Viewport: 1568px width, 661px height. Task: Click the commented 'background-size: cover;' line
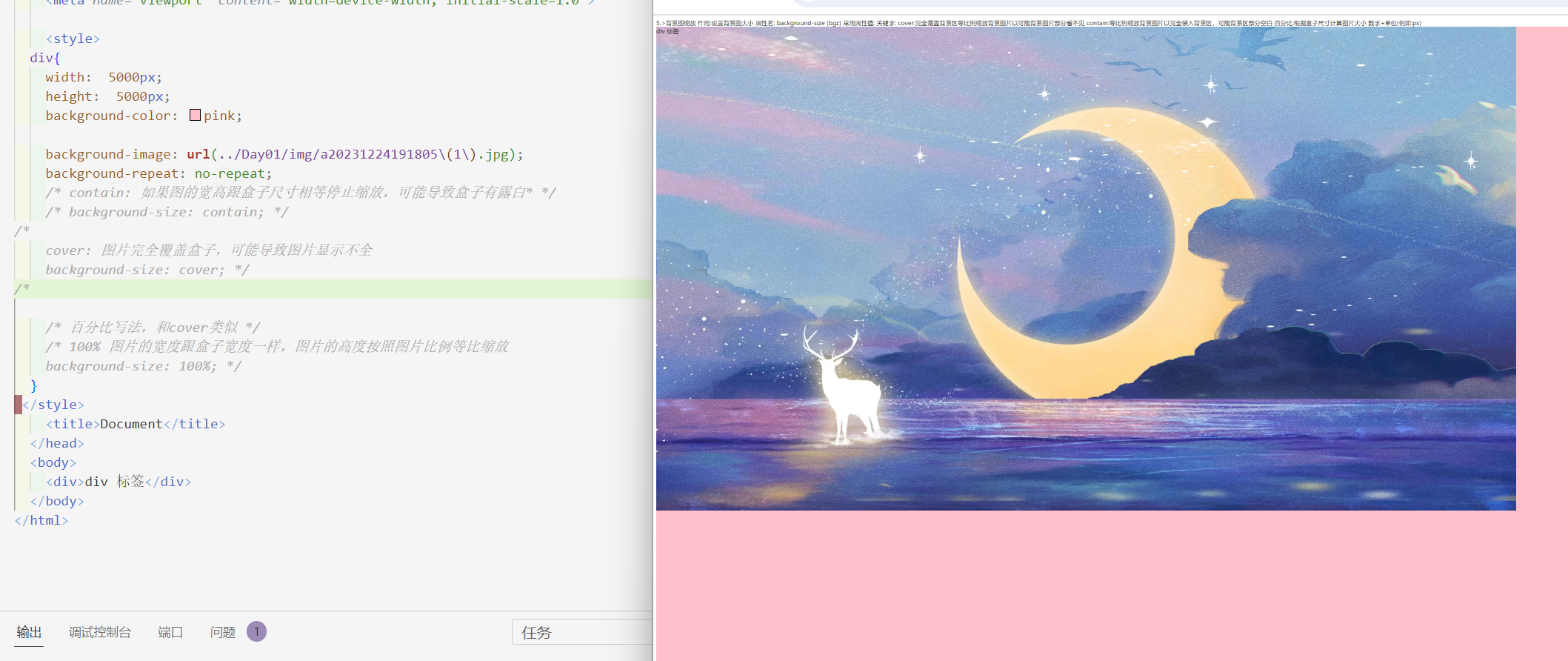(x=147, y=270)
